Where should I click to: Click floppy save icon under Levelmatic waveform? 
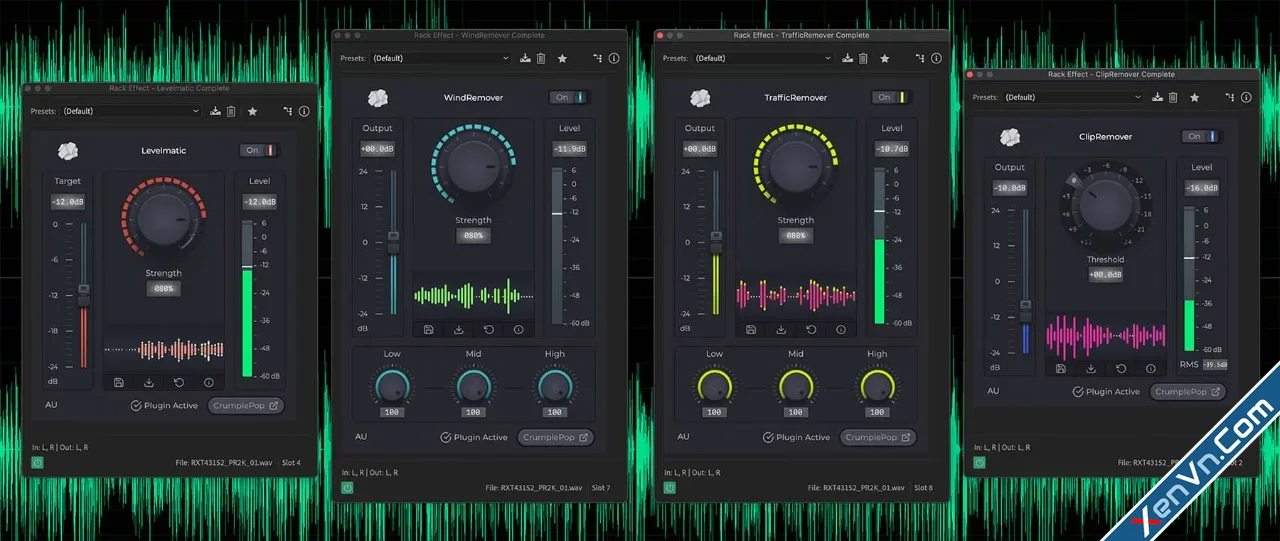tap(119, 382)
